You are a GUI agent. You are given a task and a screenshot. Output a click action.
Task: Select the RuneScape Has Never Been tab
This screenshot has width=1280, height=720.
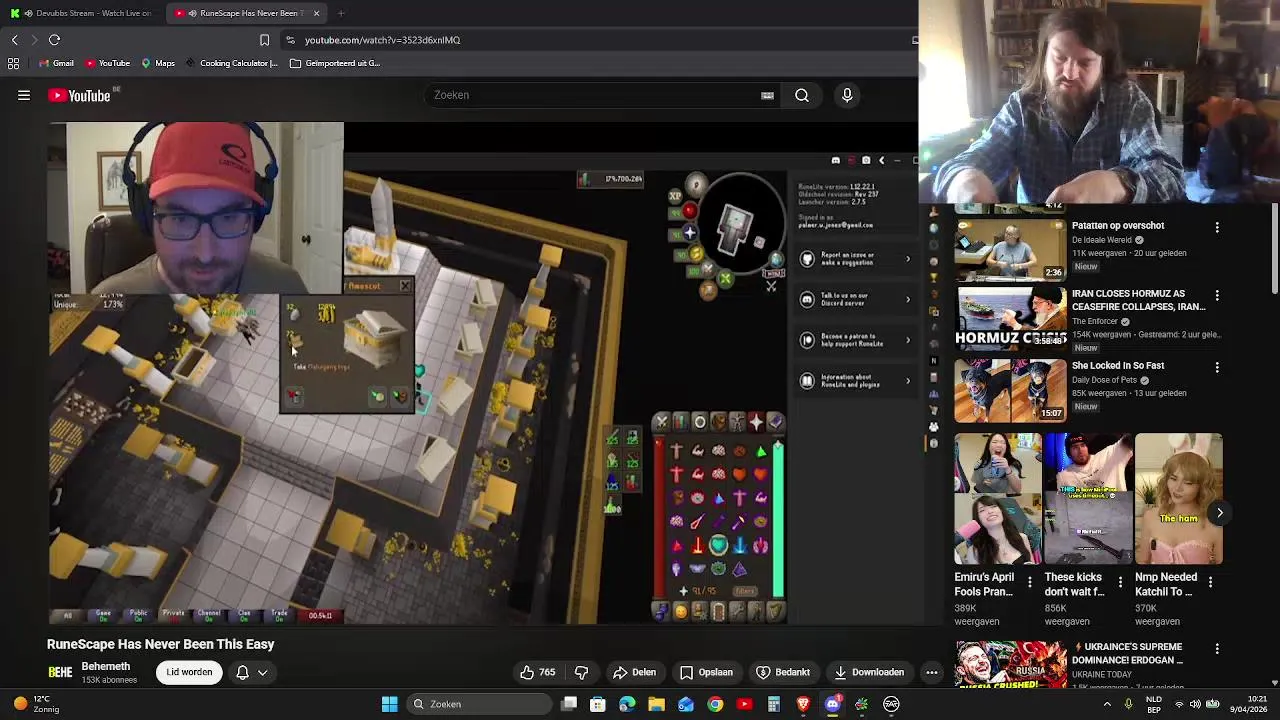245,13
